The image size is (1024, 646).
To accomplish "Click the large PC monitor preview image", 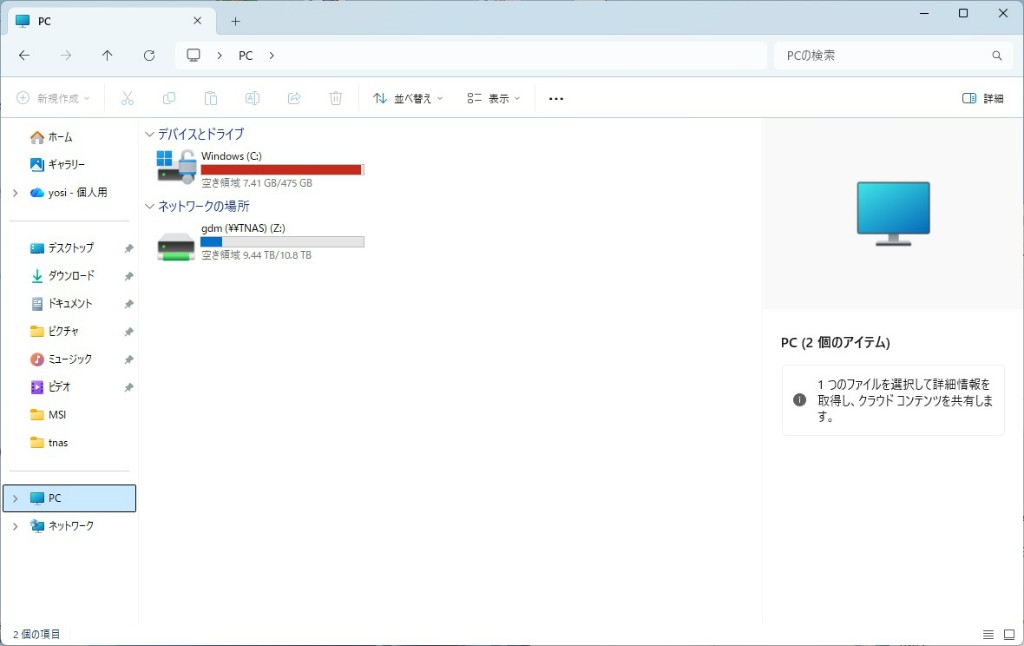I will coord(893,213).
